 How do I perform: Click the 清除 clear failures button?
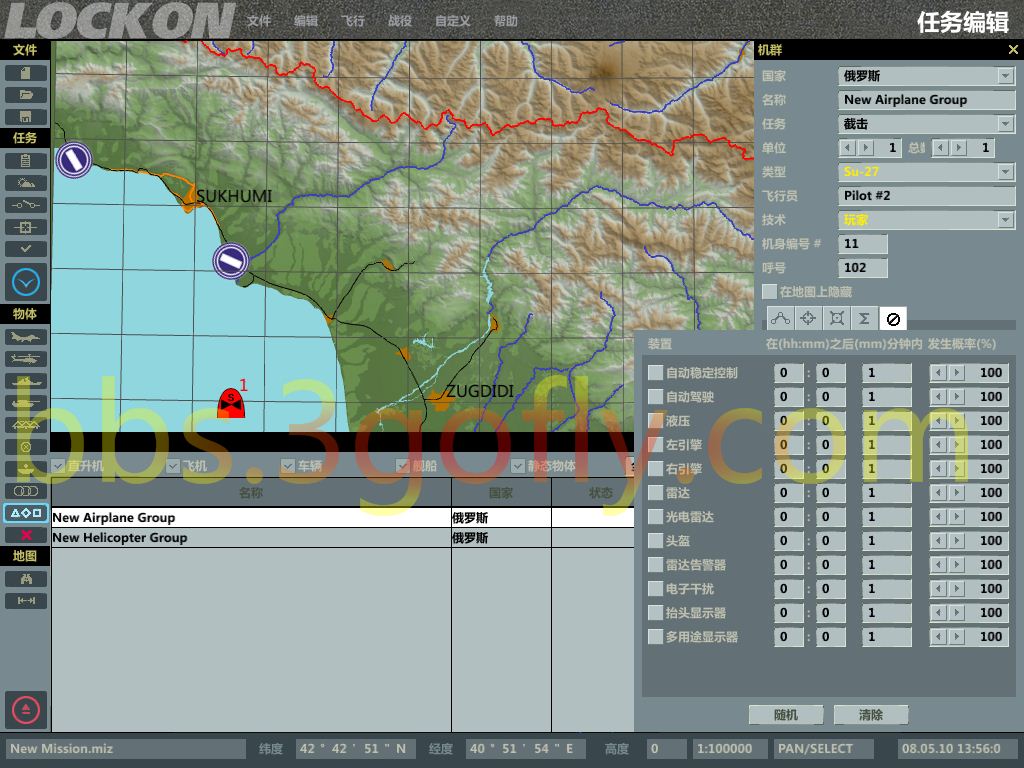coord(871,715)
